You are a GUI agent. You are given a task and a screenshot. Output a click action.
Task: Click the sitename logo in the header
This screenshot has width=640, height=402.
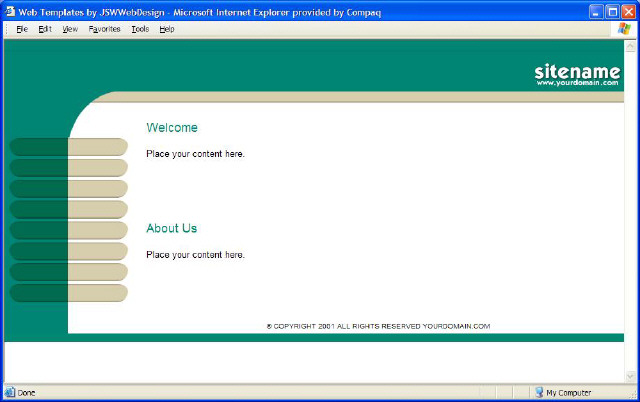click(577, 71)
